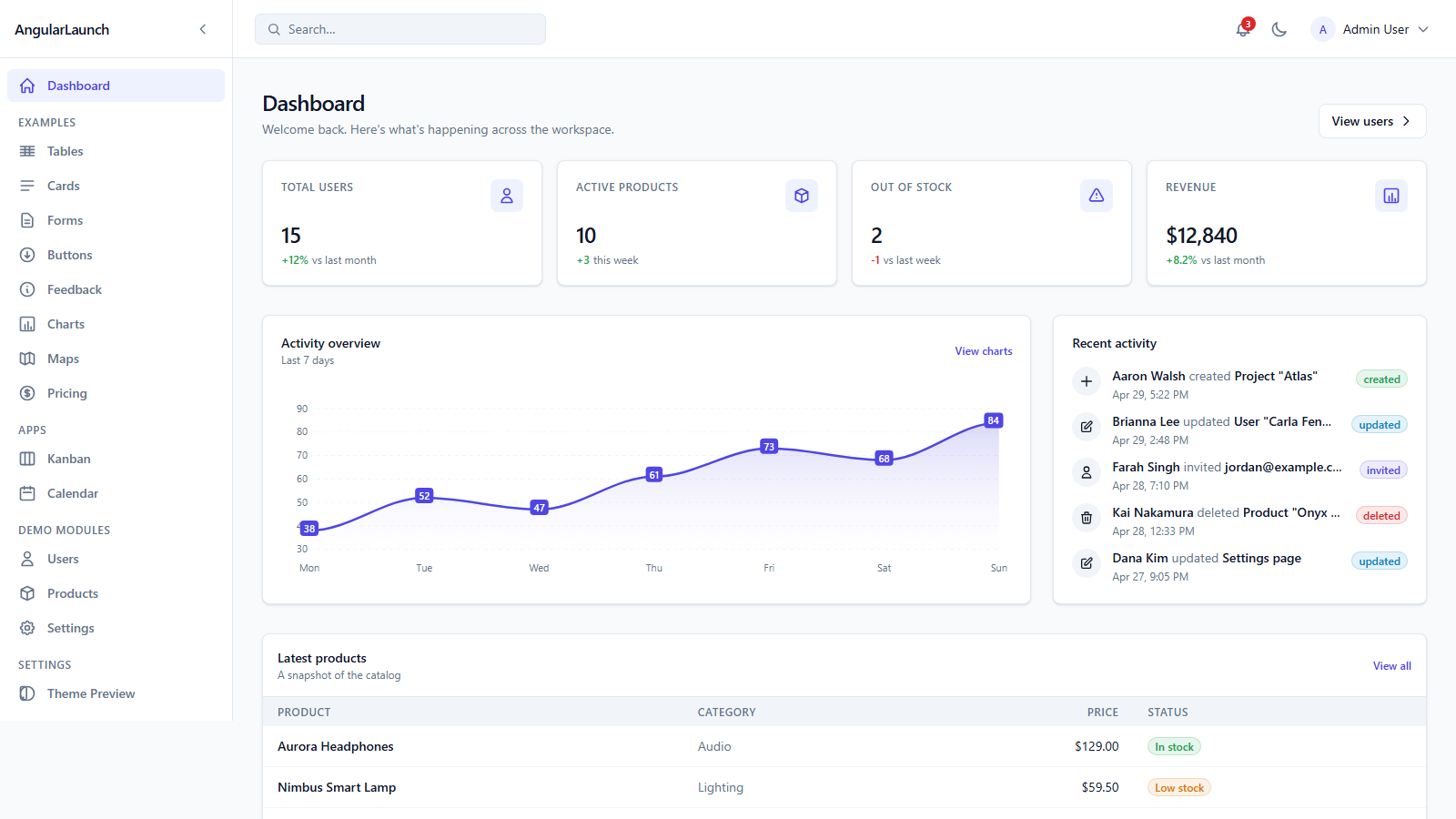
Task: Click the $12,840 revenue value
Action: (1202, 236)
